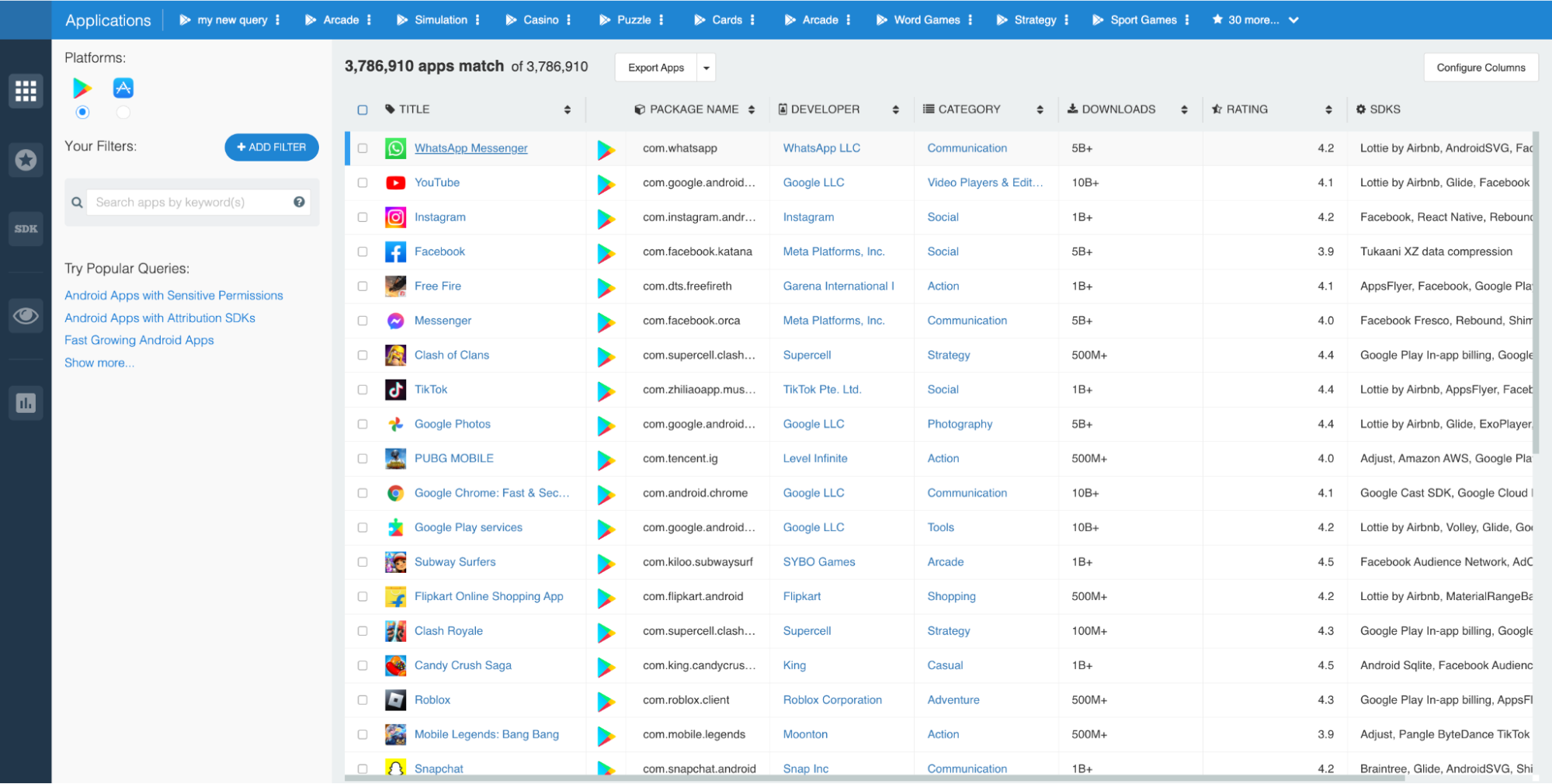Screen dimensions: 1552x784
Task: Click the horizontal scrollbar below the table
Action: tap(875, 779)
